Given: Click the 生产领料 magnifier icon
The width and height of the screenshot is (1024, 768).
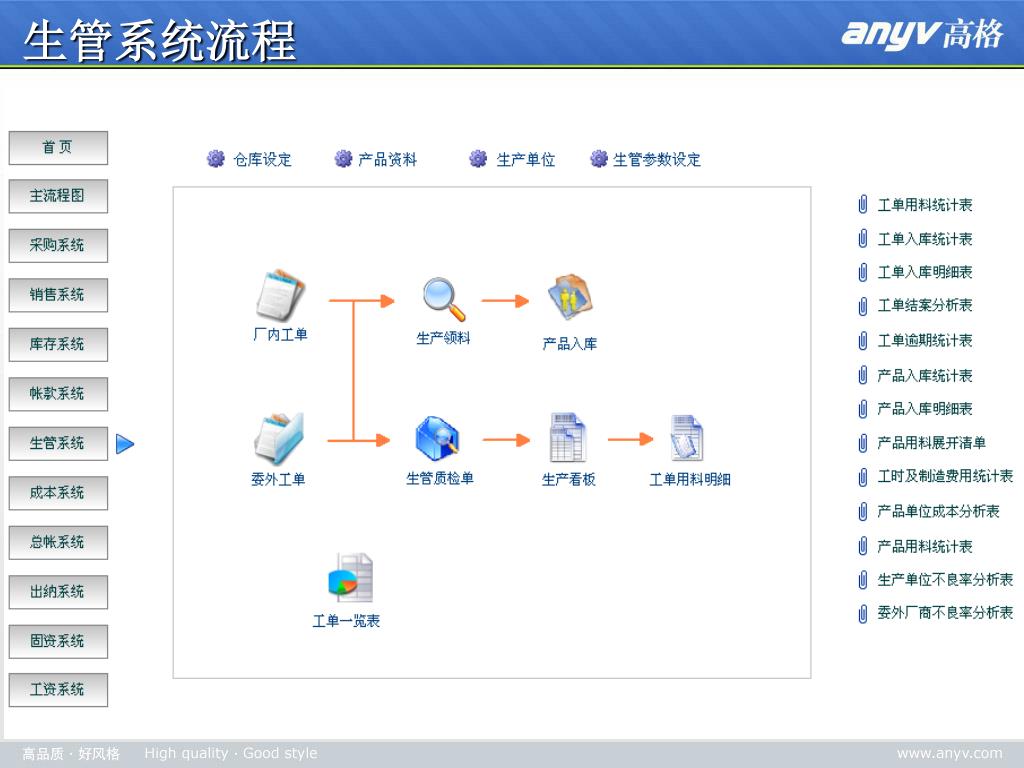Looking at the screenshot, I should pyautogui.click(x=443, y=299).
